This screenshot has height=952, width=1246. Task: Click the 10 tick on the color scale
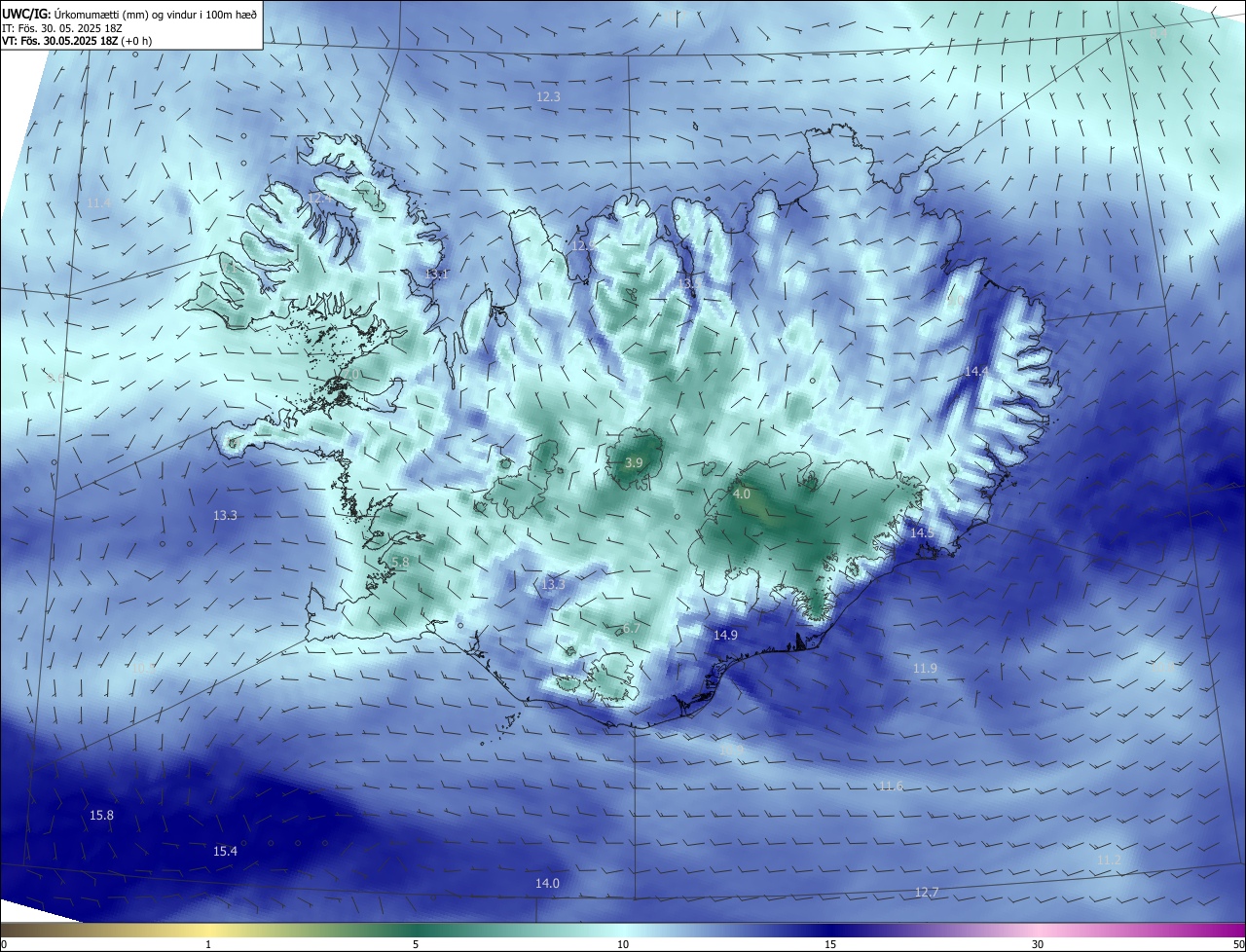click(x=623, y=944)
